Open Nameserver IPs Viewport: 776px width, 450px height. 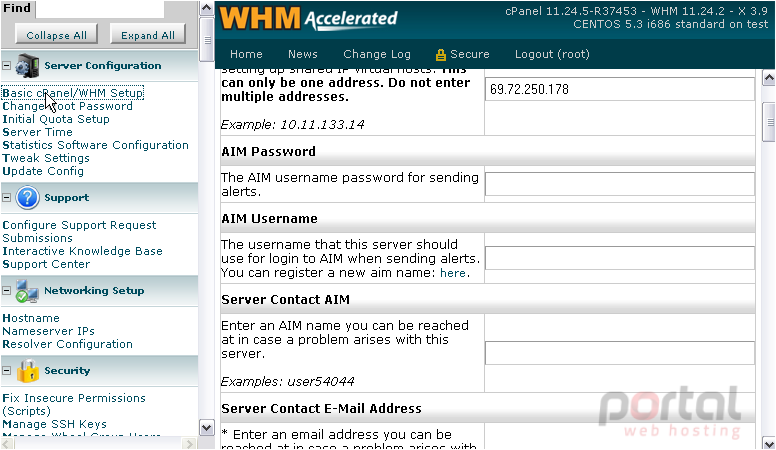pos(48,331)
